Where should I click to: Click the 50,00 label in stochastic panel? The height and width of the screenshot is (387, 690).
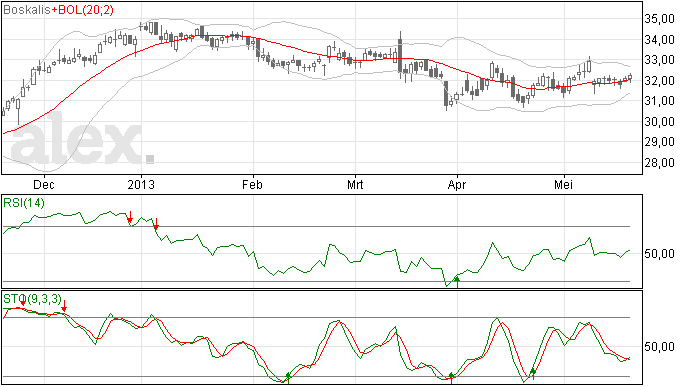(x=659, y=347)
